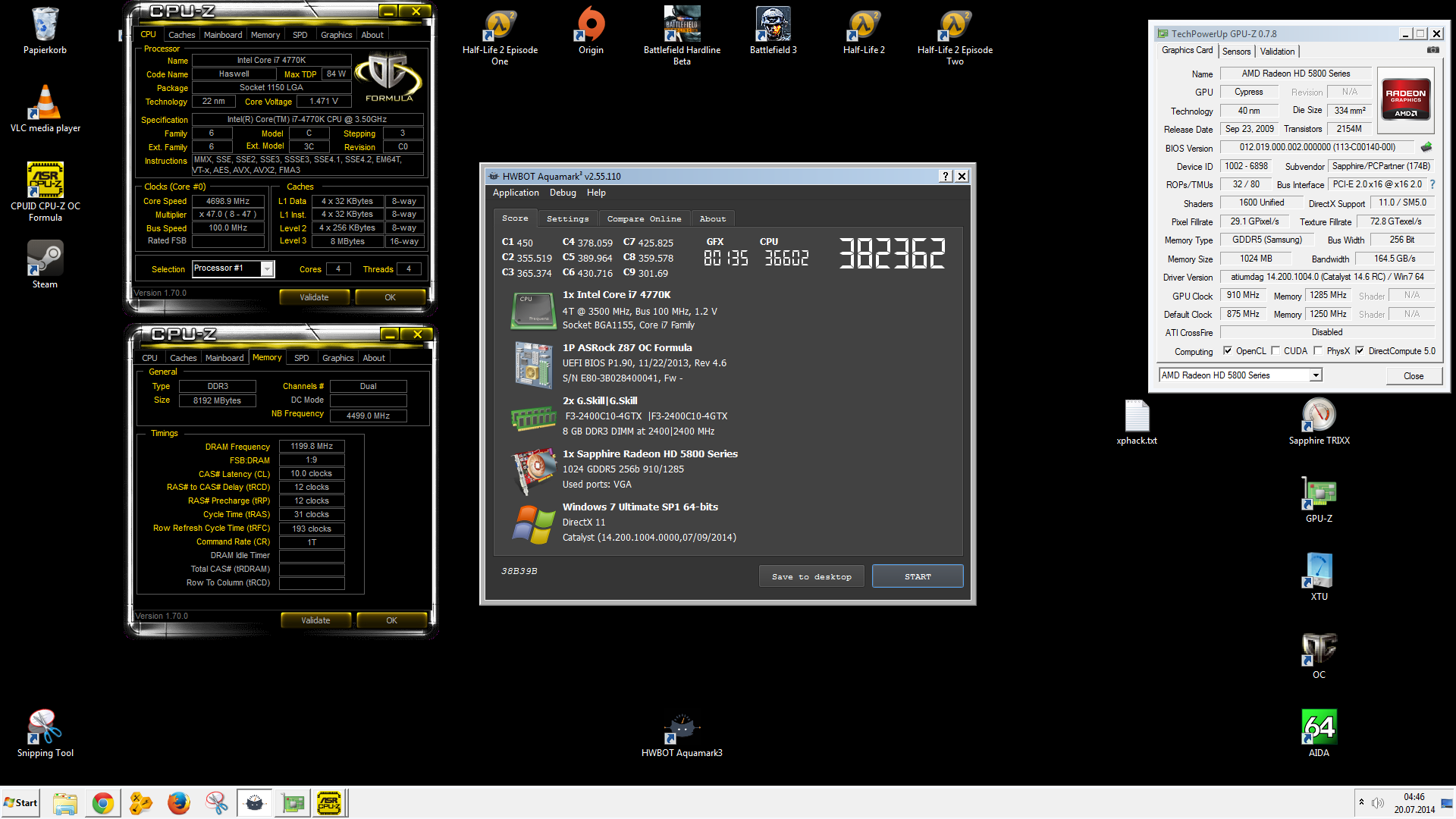The width and height of the screenshot is (1456, 819).
Task: Open Firefox from the taskbar
Action: [x=179, y=803]
